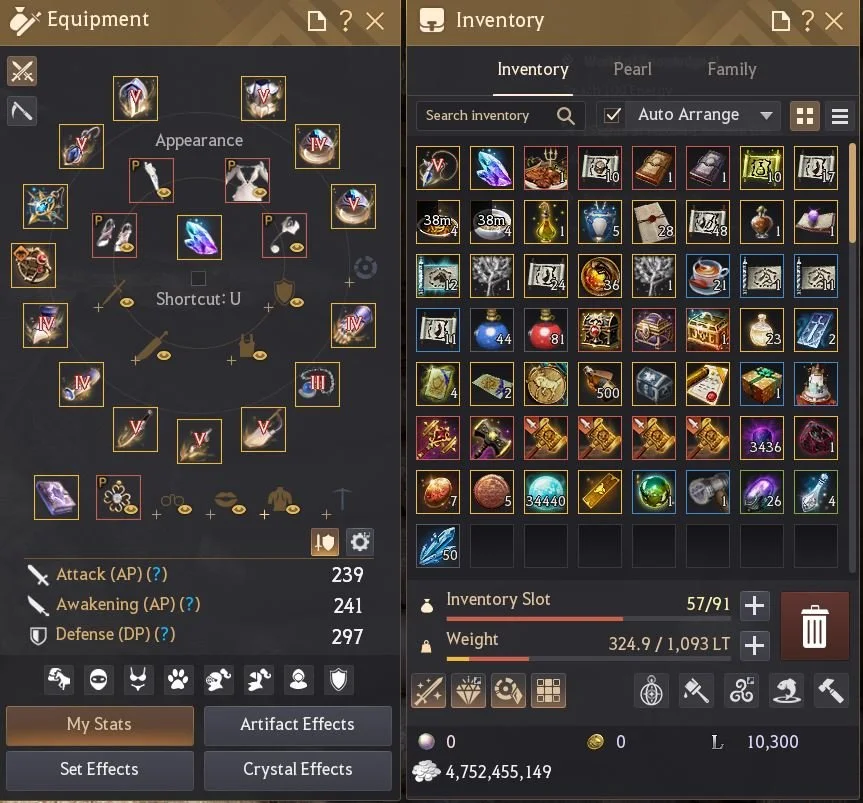Toggle the Auto Arrange checkbox
This screenshot has height=803, width=863.
pyautogui.click(x=612, y=116)
